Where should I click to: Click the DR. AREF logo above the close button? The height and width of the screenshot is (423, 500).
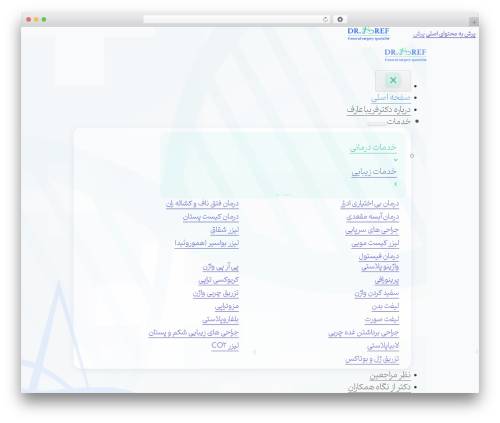click(405, 55)
